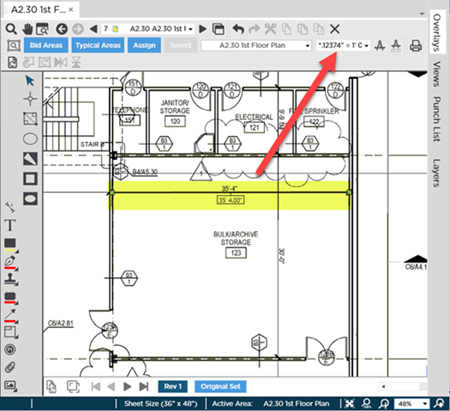Click the document refresh icon in third toolbar row
The image size is (450, 411).
click(x=13, y=62)
